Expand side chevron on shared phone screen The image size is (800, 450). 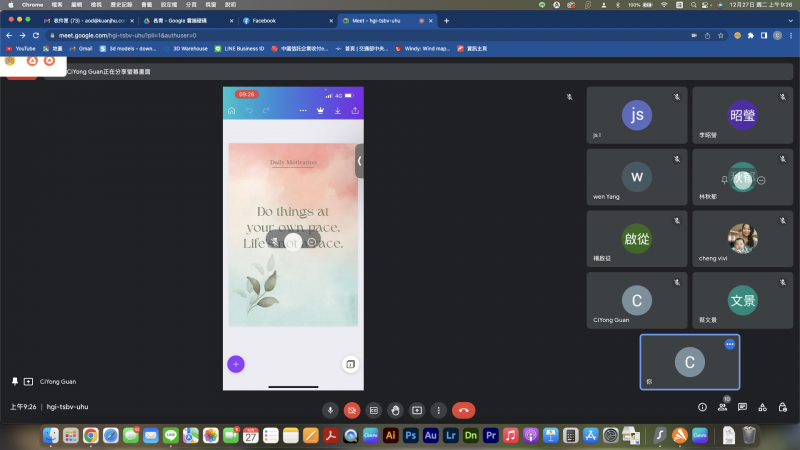(359, 161)
